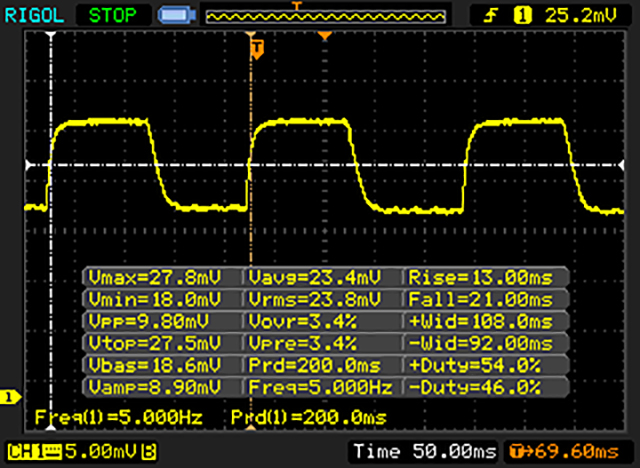Click the 25.2mV trigger level readout
640x468 pixels.
coord(581,16)
